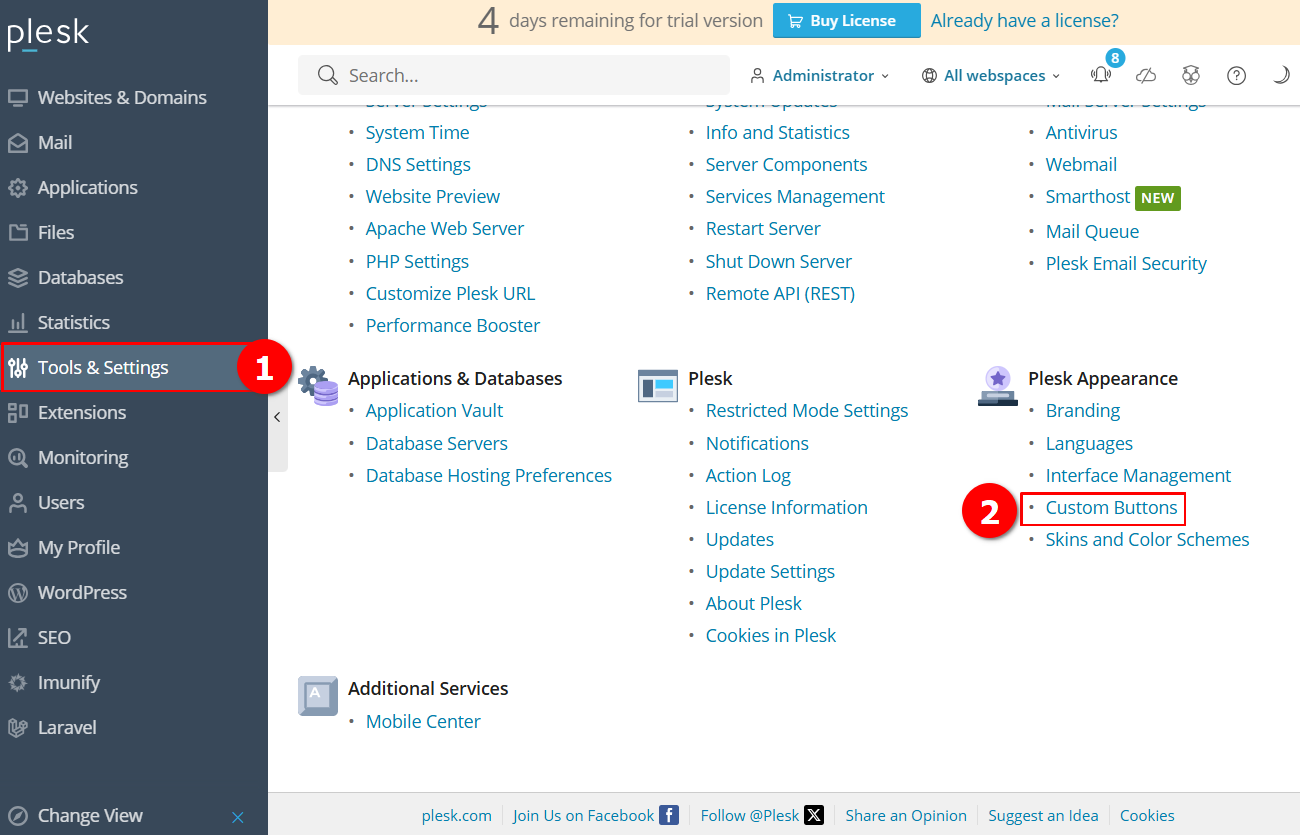Click the Plesk Appearance section icon

click(997, 386)
